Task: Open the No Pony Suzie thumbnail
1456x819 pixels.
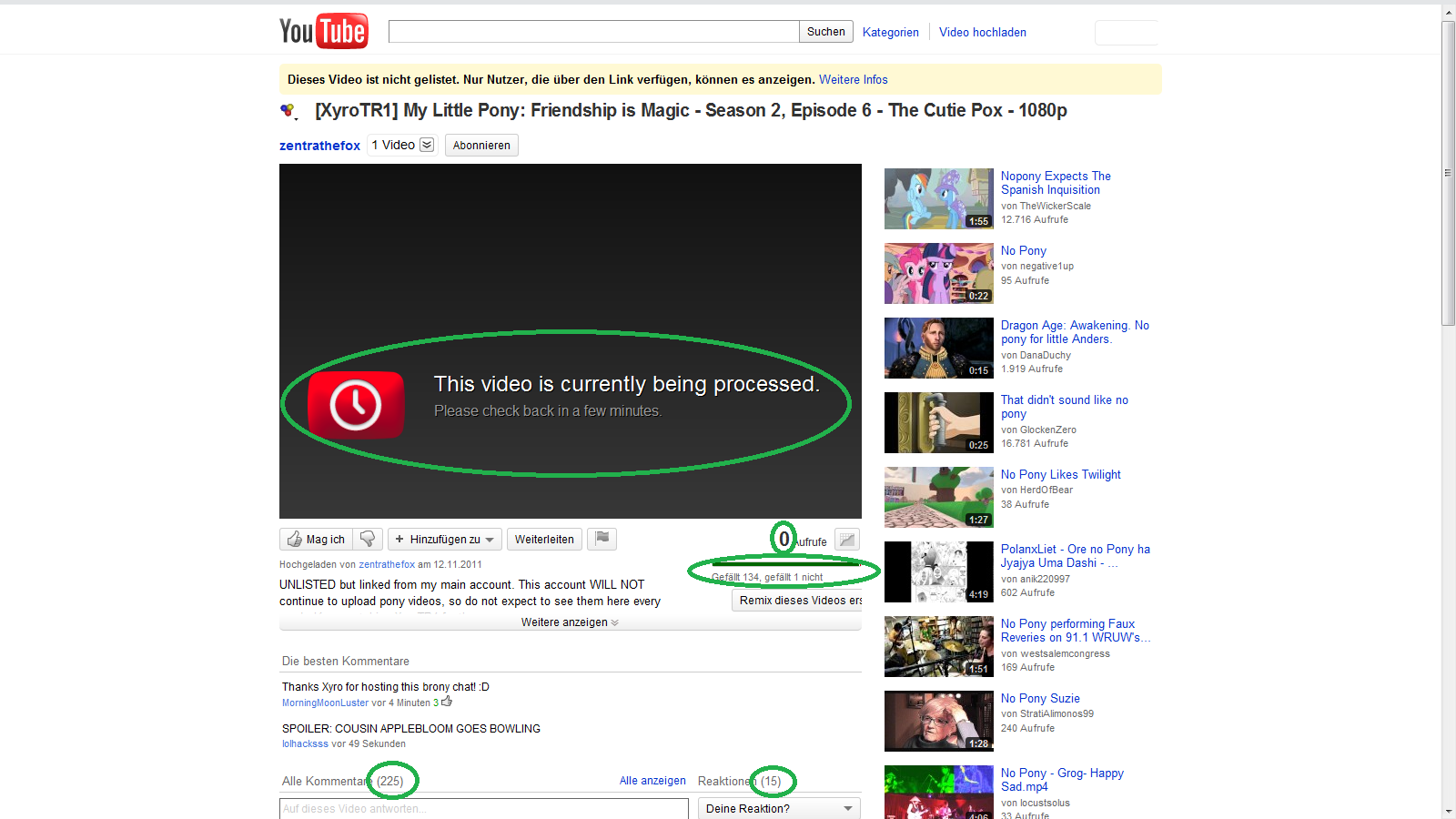Action: tap(939, 721)
